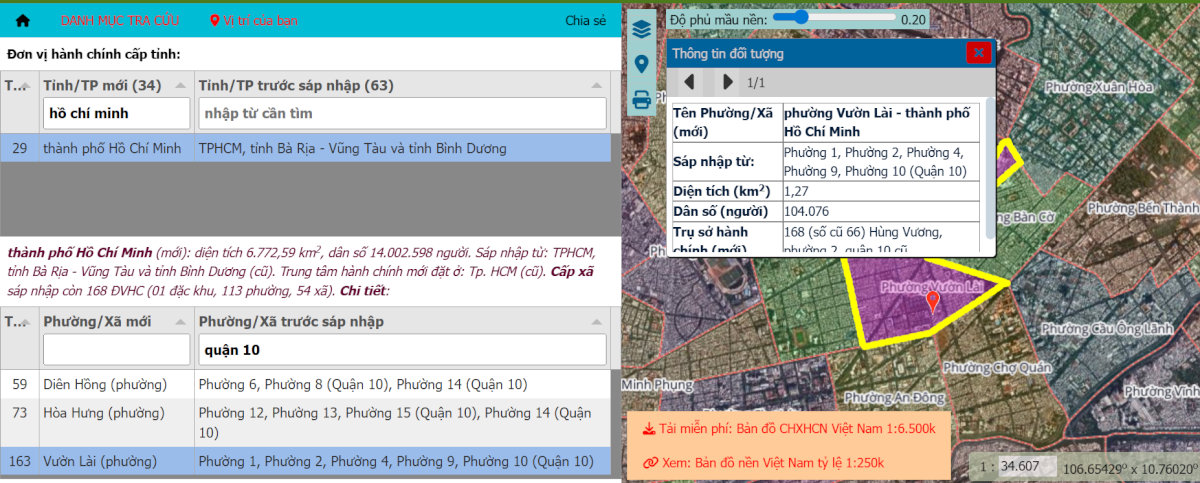The image size is (1200, 483).
Task: Go to next object in info popup
Action: tap(727, 82)
